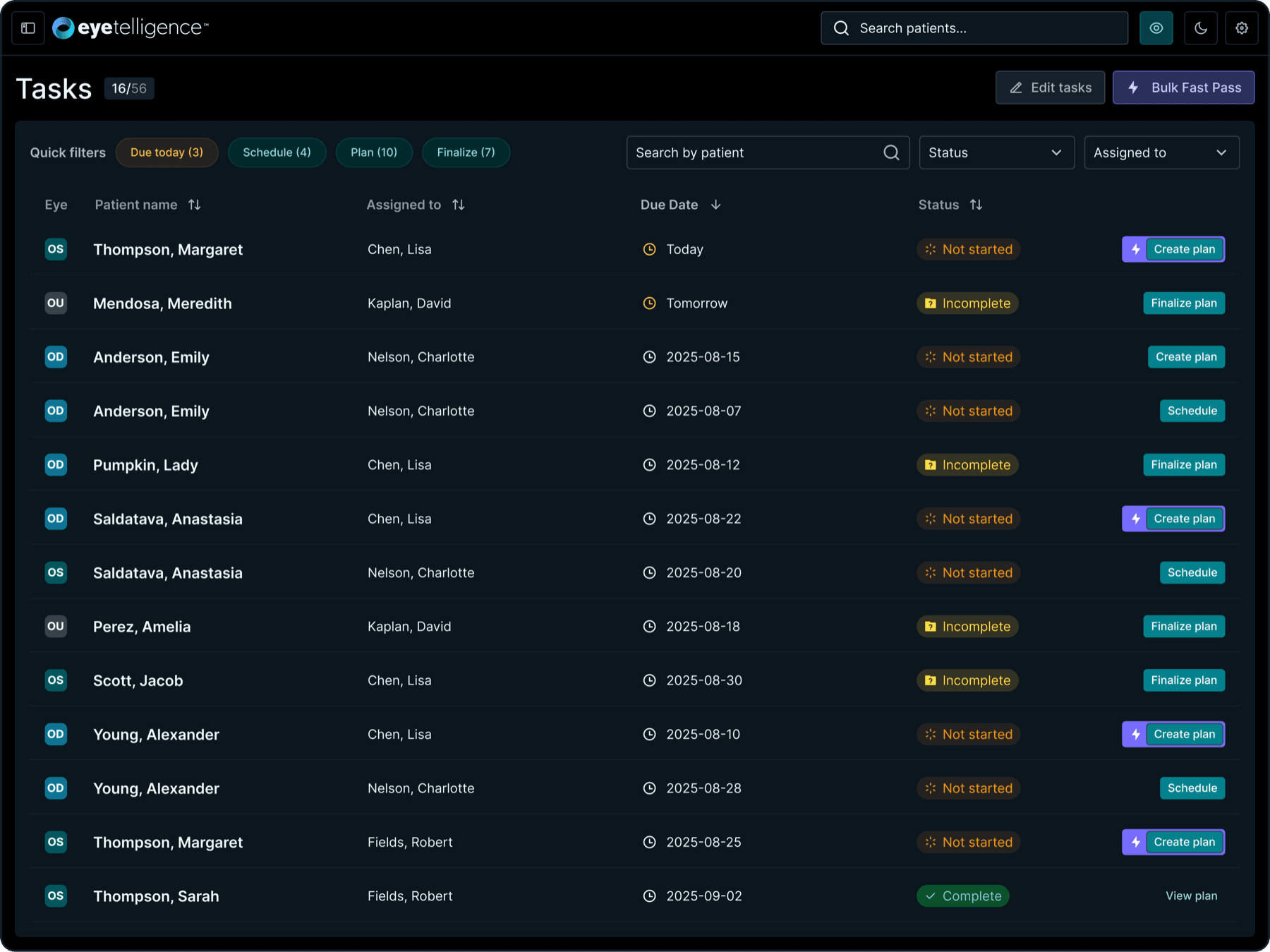
Task: Click the OU eye badge for Perez, Amelia
Action: 56,627
